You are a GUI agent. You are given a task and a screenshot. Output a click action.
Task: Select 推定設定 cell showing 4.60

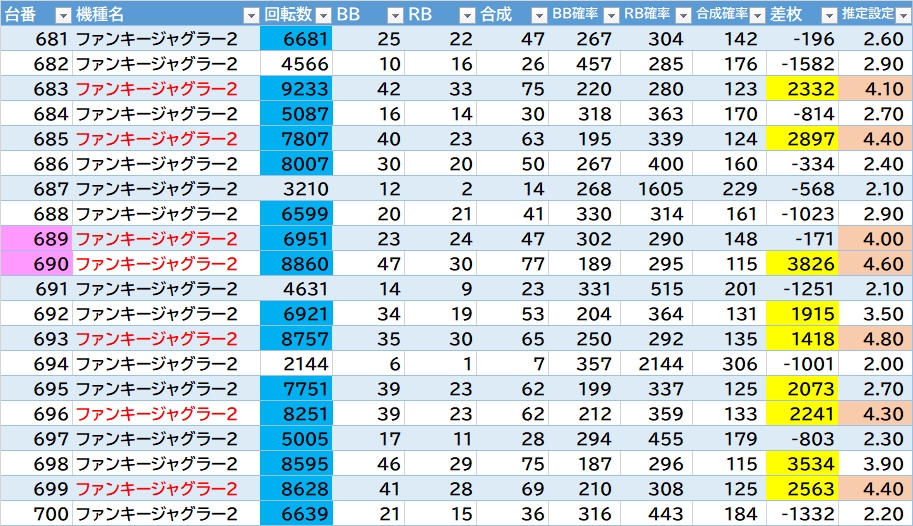pyautogui.click(x=875, y=264)
